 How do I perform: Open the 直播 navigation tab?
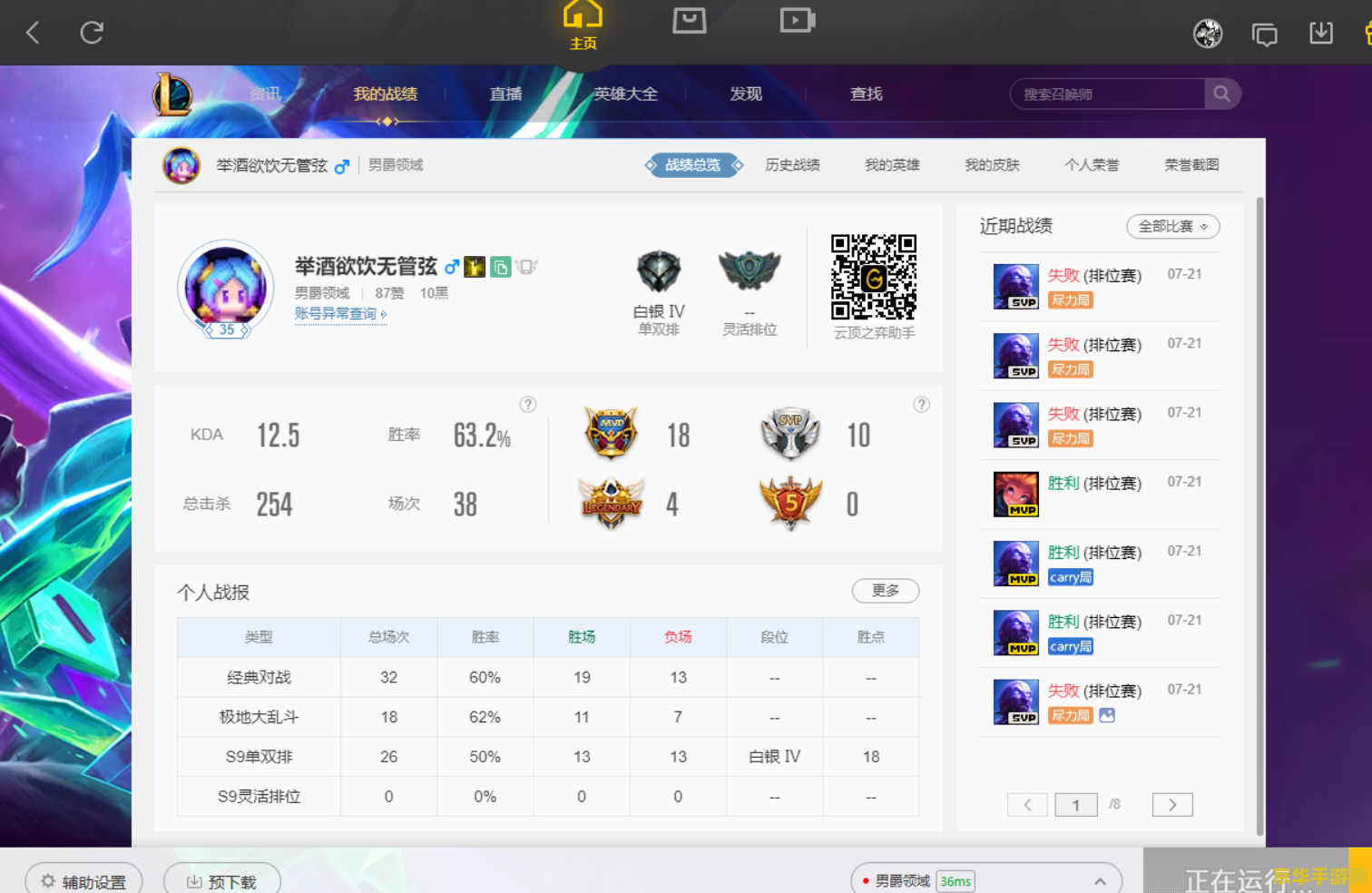(506, 94)
